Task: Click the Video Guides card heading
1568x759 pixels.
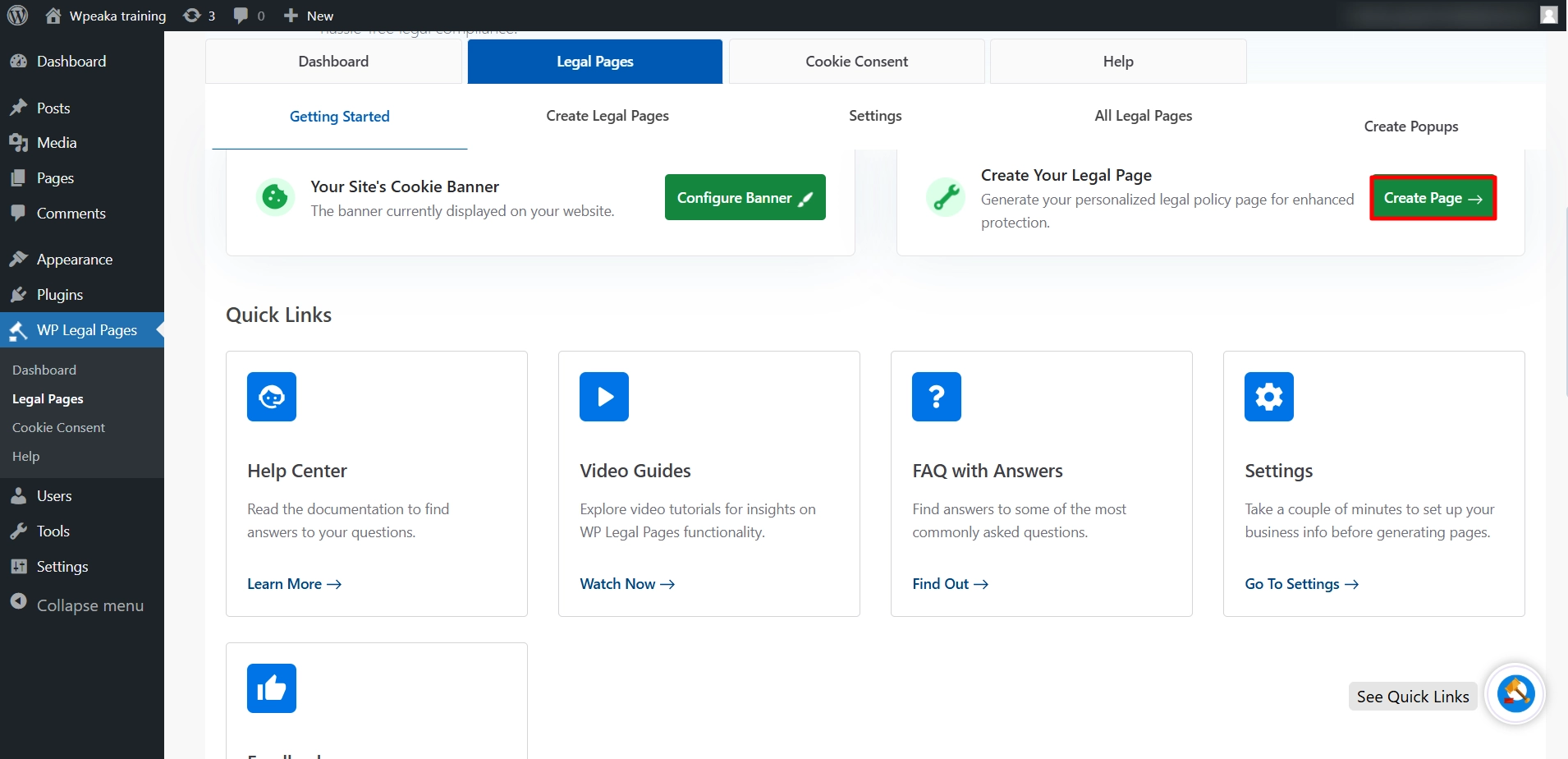Action: (635, 471)
